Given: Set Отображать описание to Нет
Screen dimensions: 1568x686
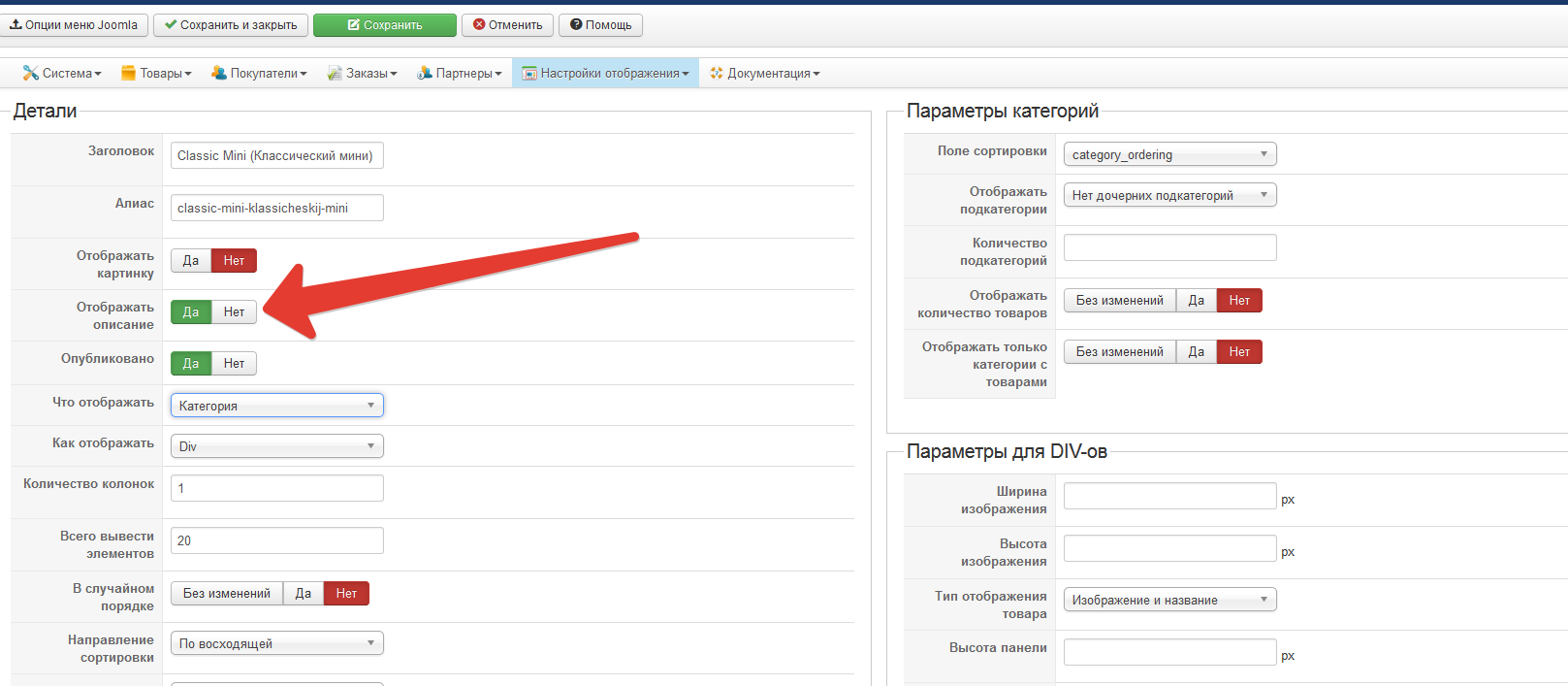Looking at the screenshot, I should tap(234, 311).
